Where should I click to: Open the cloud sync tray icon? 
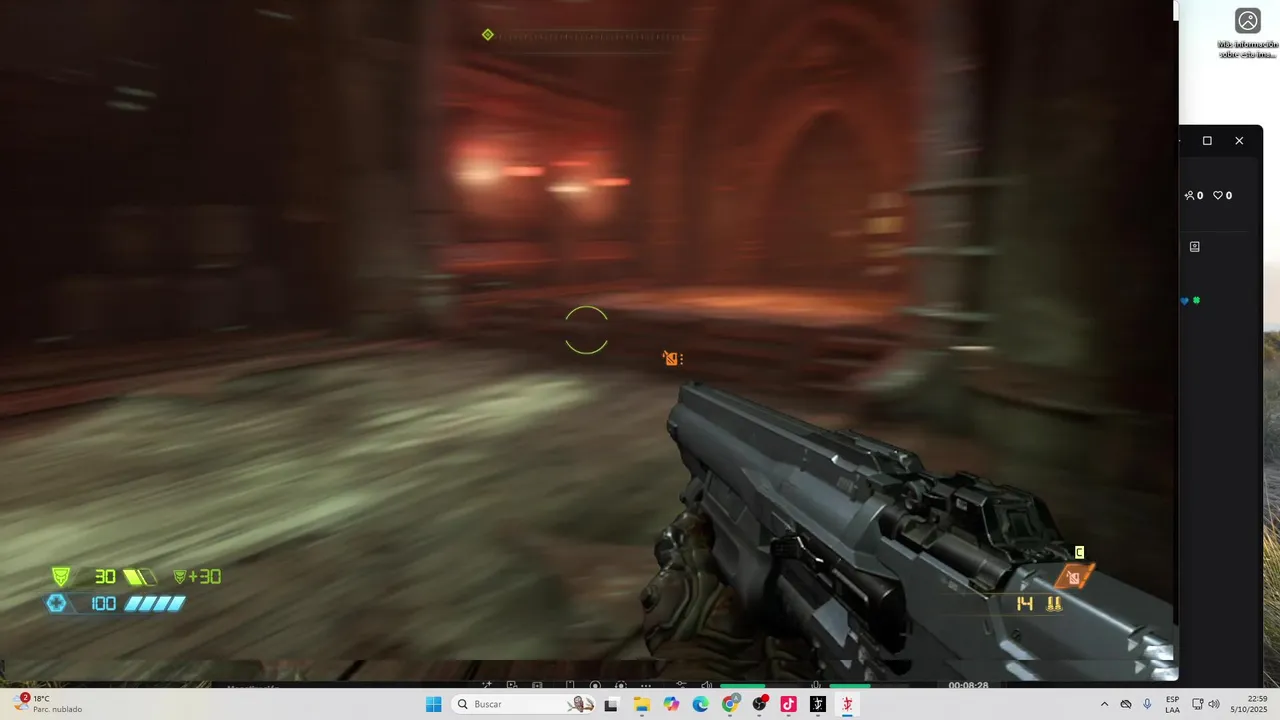pyautogui.click(x=1126, y=704)
